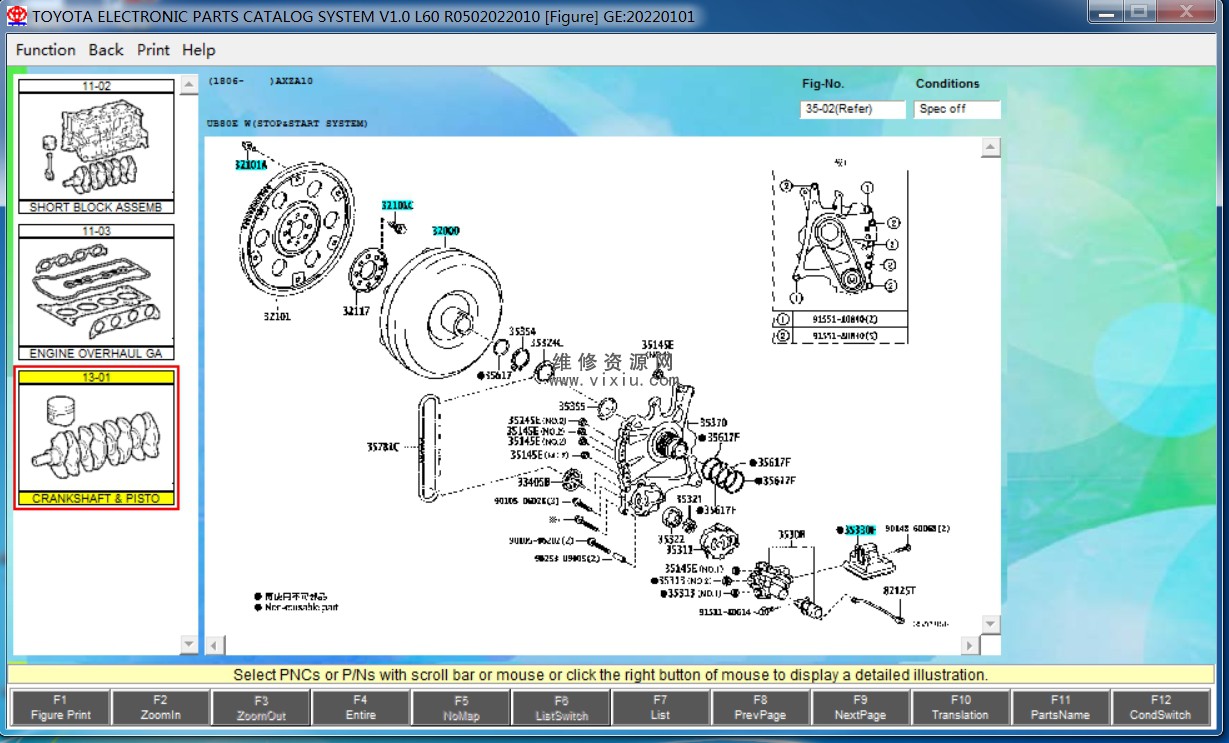Viewport: 1229px width, 743px height.
Task: Select Engine Overhaul Gasket thumbnail
Action: [96, 292]
